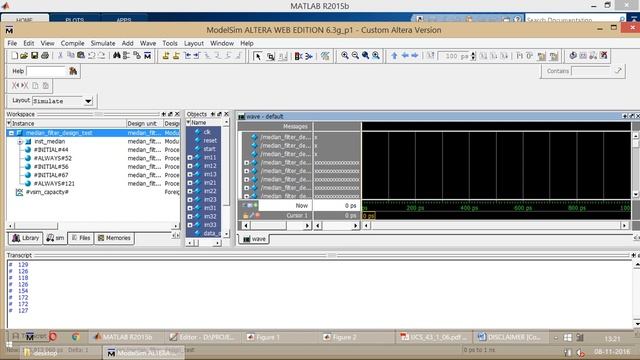The image size is (640, 360).
Task: Click the blue left arrow toolbar icon
Action: pos(405,56)
